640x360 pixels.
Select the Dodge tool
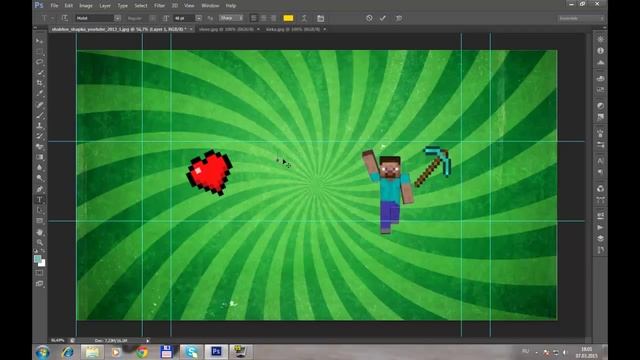(x=40, y=178)
